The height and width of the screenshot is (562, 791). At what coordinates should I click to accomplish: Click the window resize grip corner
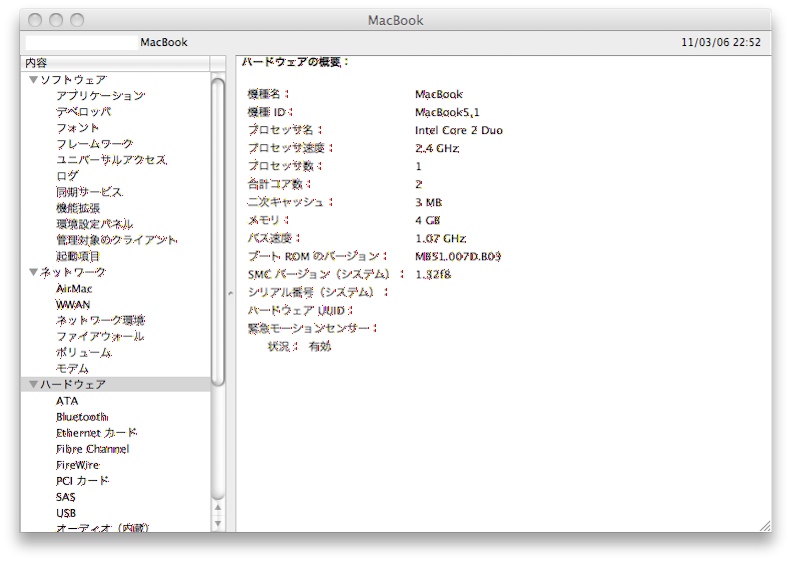coord(765,526)
